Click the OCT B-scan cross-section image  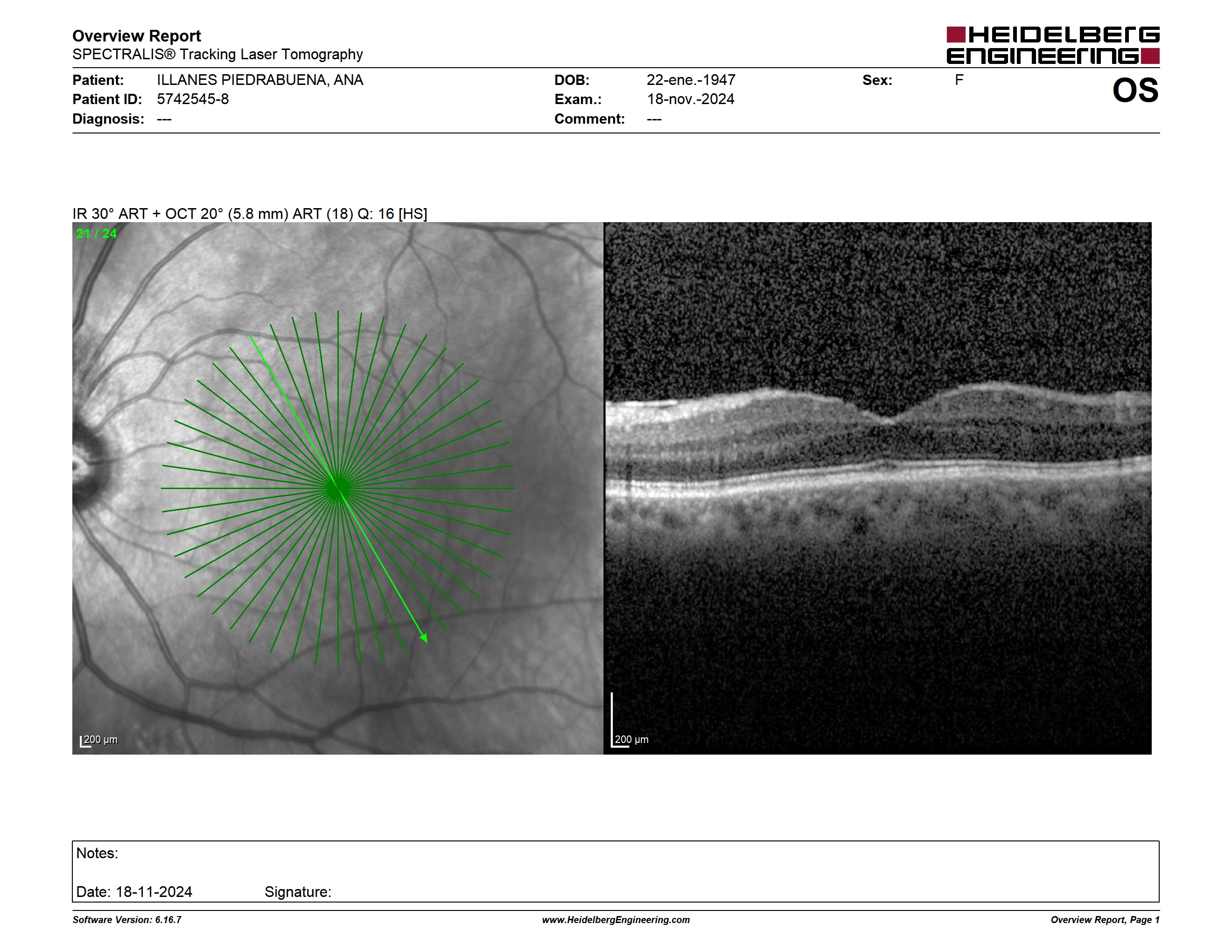click(x=878, y=489)
